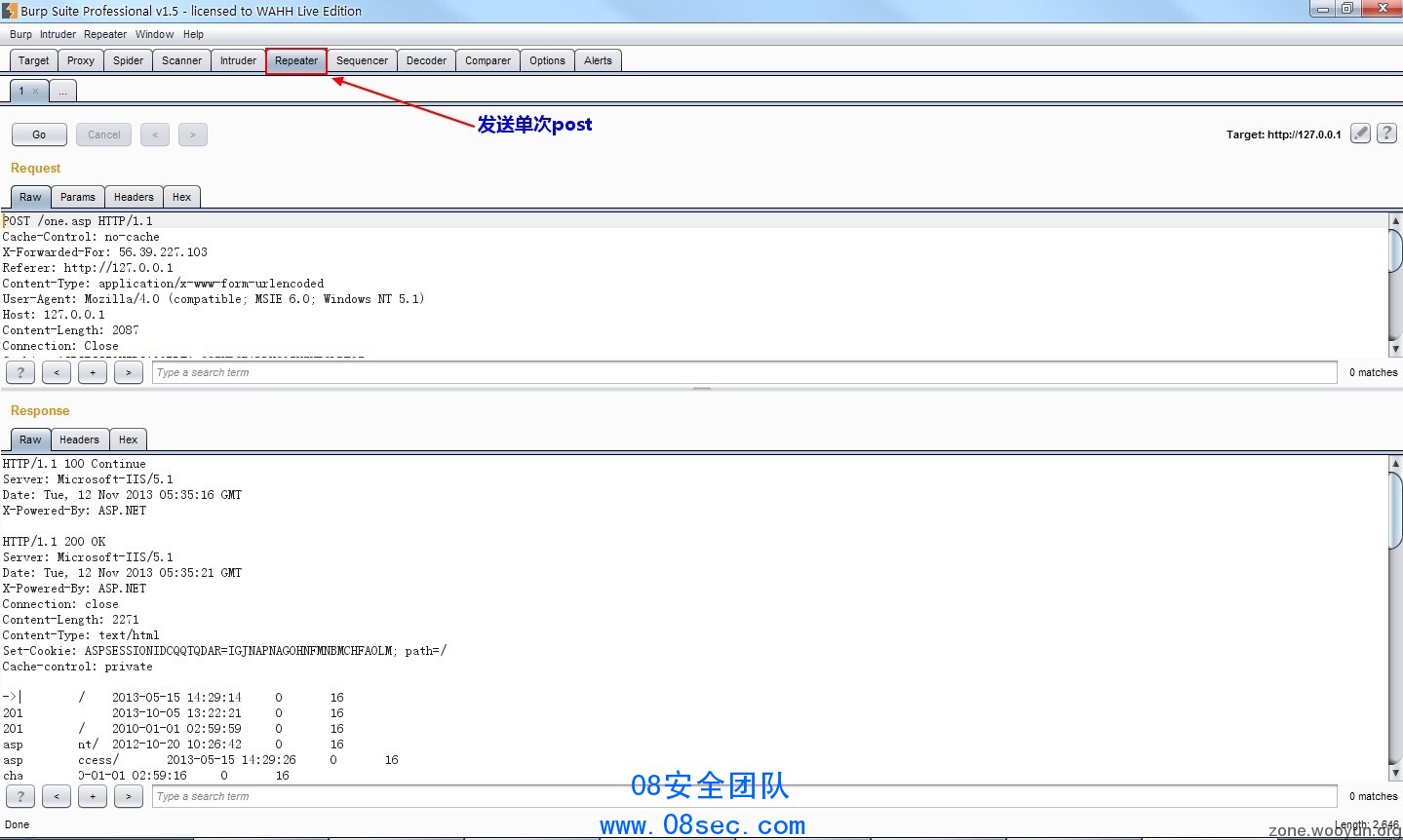Click the Target: http://127.0.0.1 label
Screen dimensions: 1403x840
[1283, 134]
